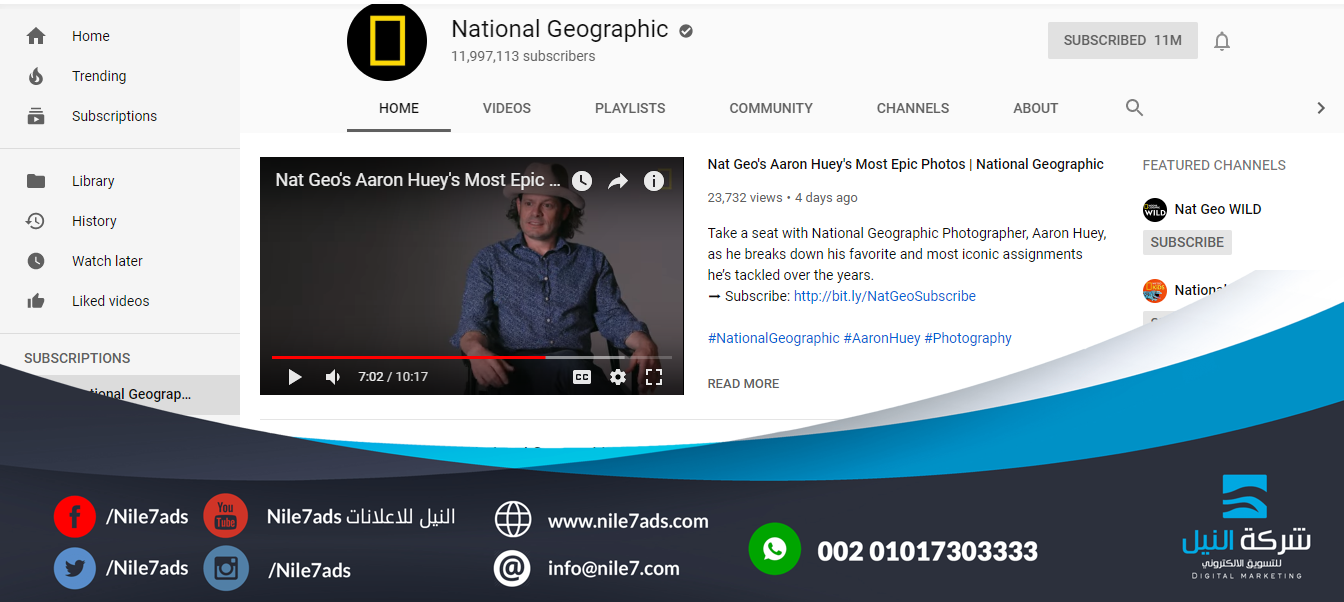Click the globe icon beside www.nile7ads.com
The image size is (1344, 602).
513,520
